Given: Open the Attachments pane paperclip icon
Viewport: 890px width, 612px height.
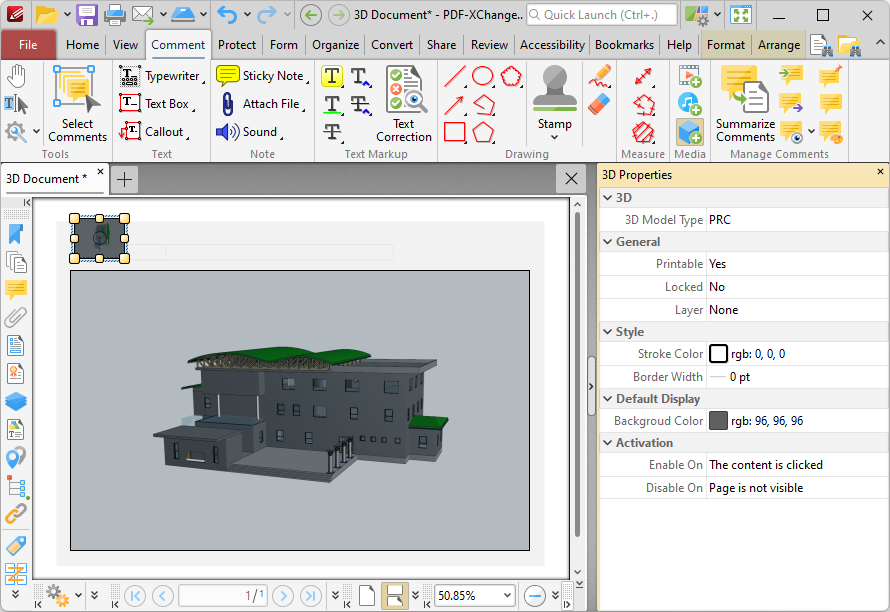Looking at the screenshot, I should coord(16,317).
